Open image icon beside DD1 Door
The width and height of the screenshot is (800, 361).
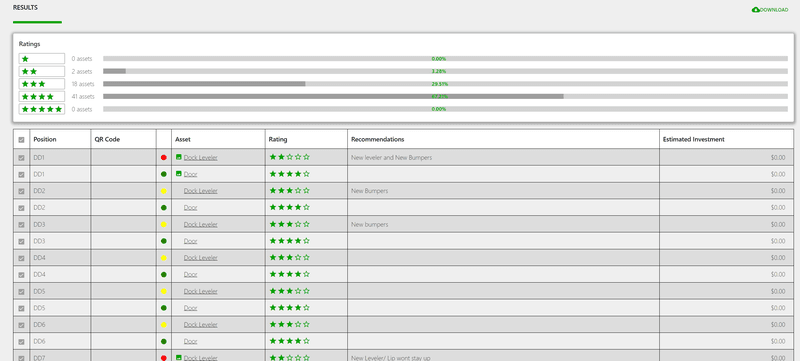[179, 173]
